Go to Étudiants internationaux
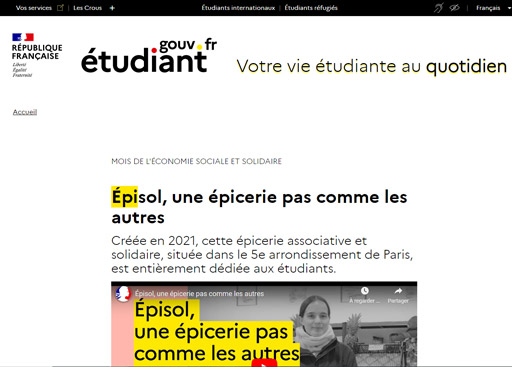This screenshot has width=512, height=367. pyautogui.click(x=238, y=8)
